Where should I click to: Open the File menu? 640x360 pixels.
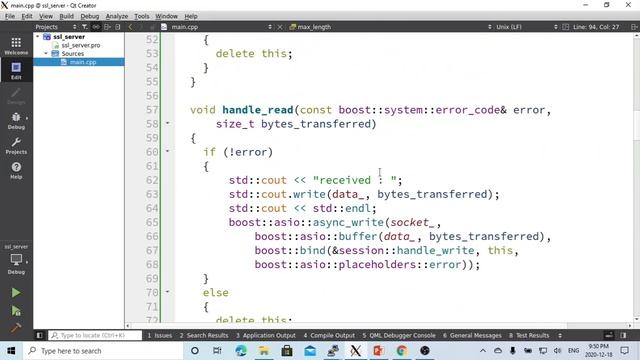[10, 16]
